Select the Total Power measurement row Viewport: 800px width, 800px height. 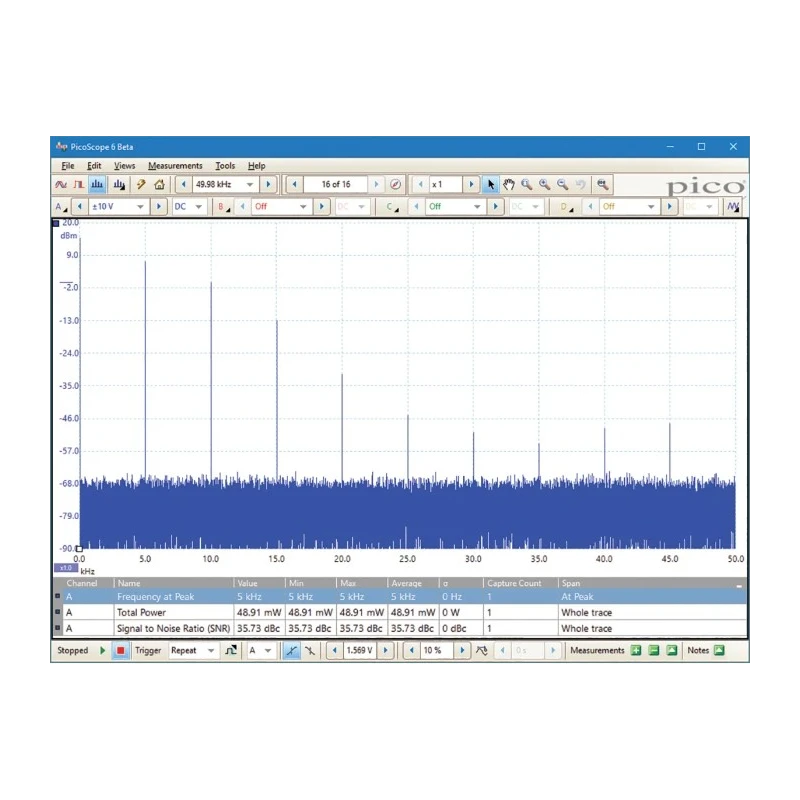(401, 612)
